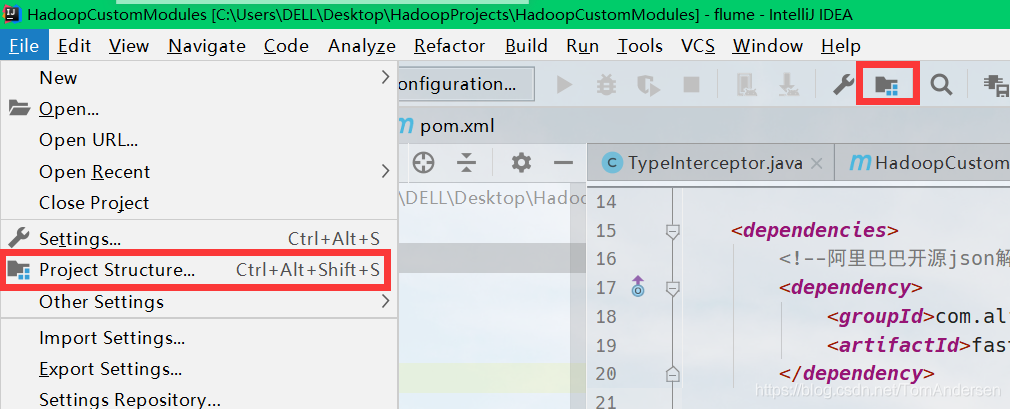Click the Search Everywhere magnifier icon
1010x409 pixels.
tap(941, 84)
